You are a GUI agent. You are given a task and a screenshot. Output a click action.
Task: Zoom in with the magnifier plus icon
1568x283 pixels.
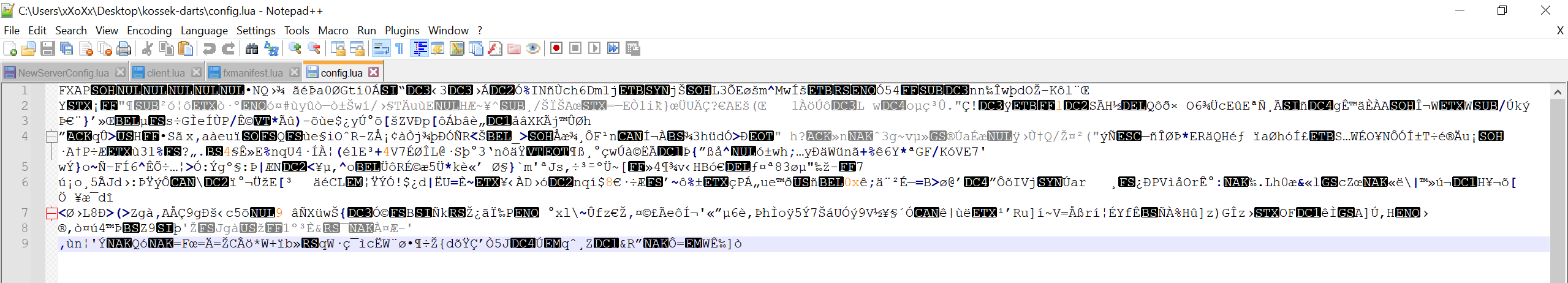[x=295, y=48]
